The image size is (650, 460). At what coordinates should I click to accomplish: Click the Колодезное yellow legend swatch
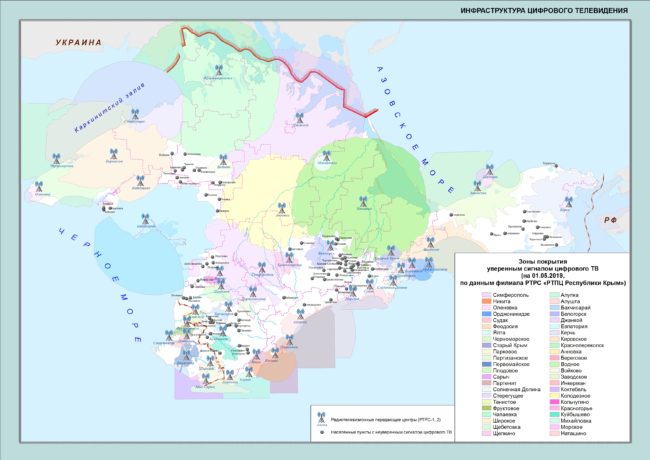pyautogui.click(x=554, y=396)
